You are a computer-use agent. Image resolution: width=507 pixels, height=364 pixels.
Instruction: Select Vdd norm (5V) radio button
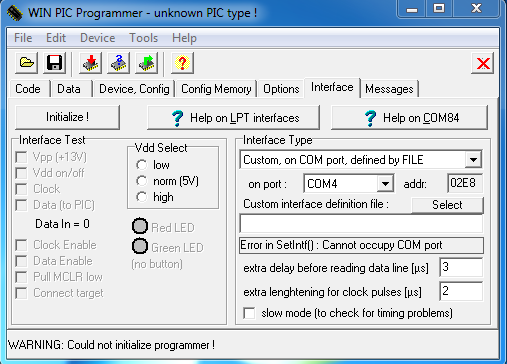[x=142, y=181]
